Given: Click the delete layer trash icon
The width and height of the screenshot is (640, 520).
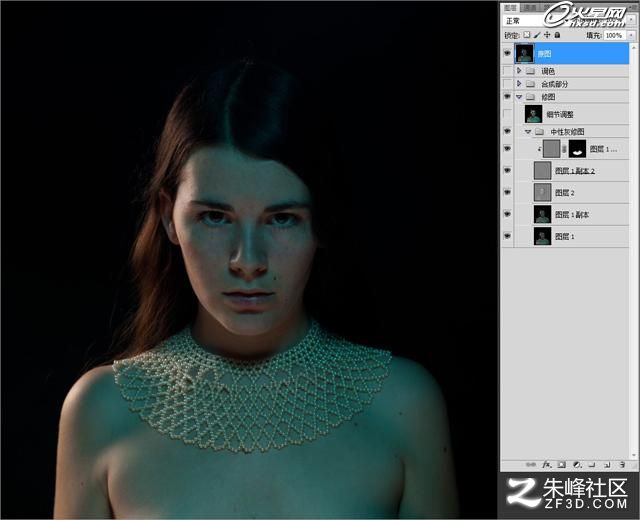Looking at the screenshot, I should pyautogui.click(x=622, y=464).
